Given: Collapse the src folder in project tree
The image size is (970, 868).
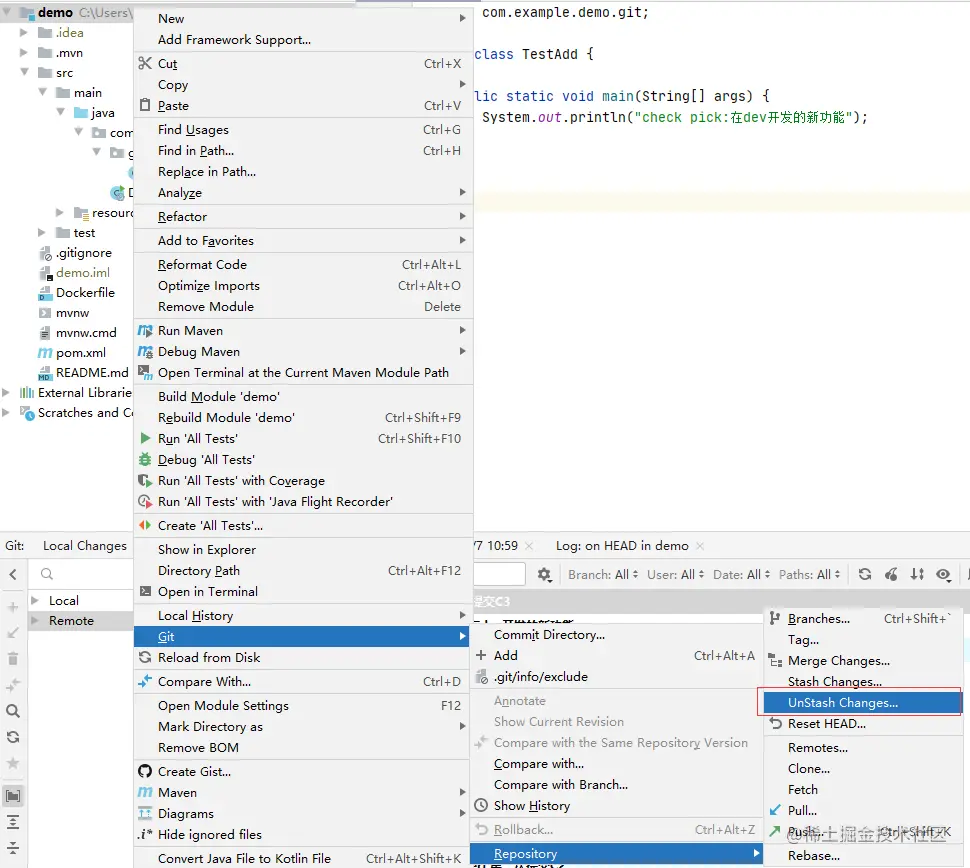Looking at the screenshot, I should click(24, 72).
